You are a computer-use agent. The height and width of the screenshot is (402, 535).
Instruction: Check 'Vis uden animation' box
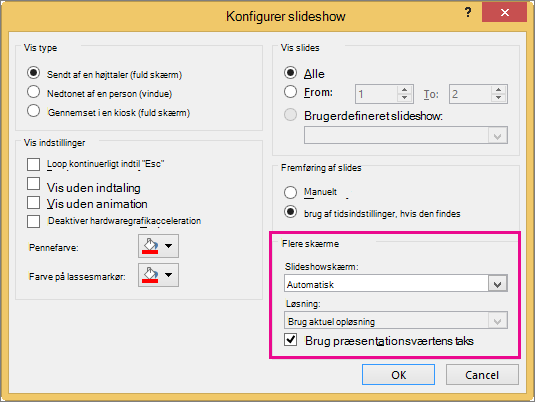33,202
